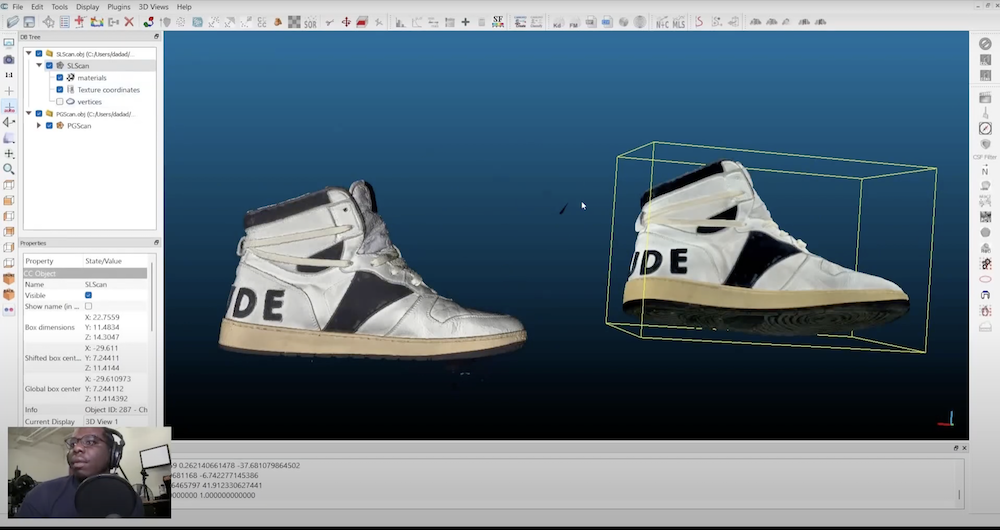
Task: Click the SF scalar field color icon
Action: [x=497, y=22]
